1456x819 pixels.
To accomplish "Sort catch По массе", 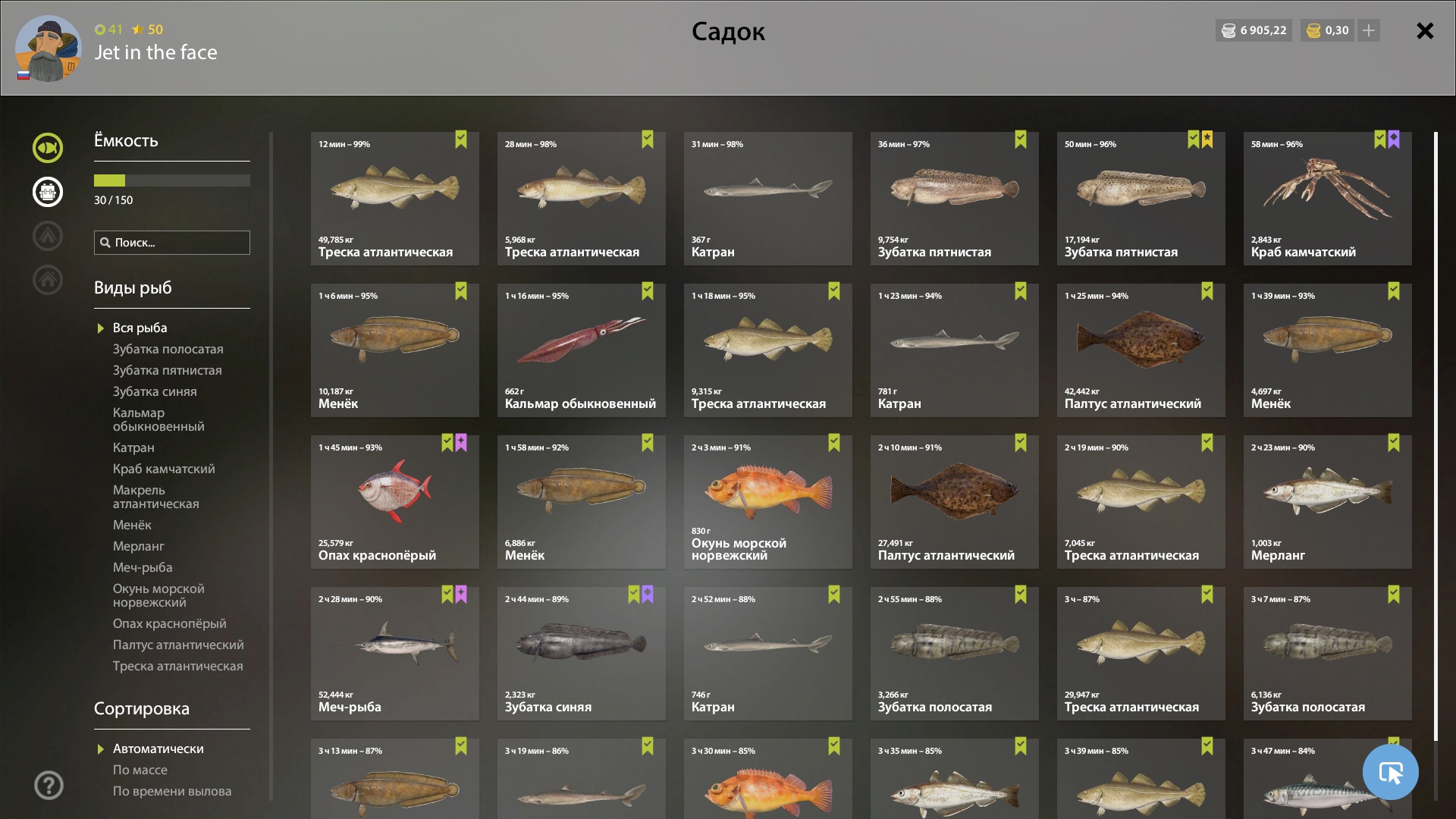I will [x=140, y=770].
